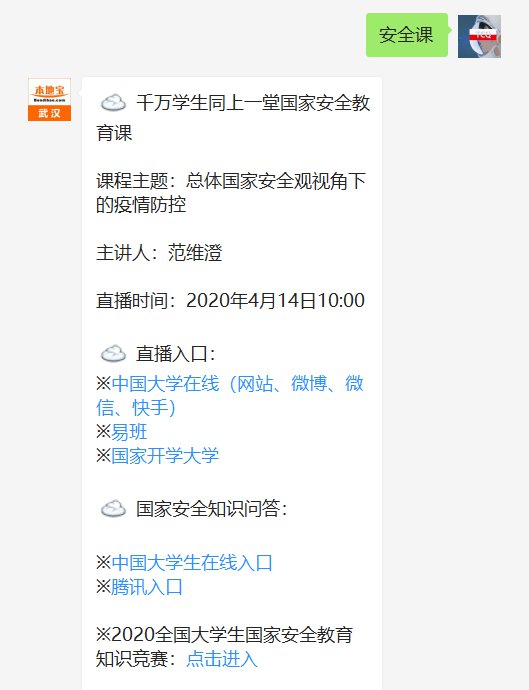Click the 国家安全知识问答 heading text

click(x=211, y=509)
